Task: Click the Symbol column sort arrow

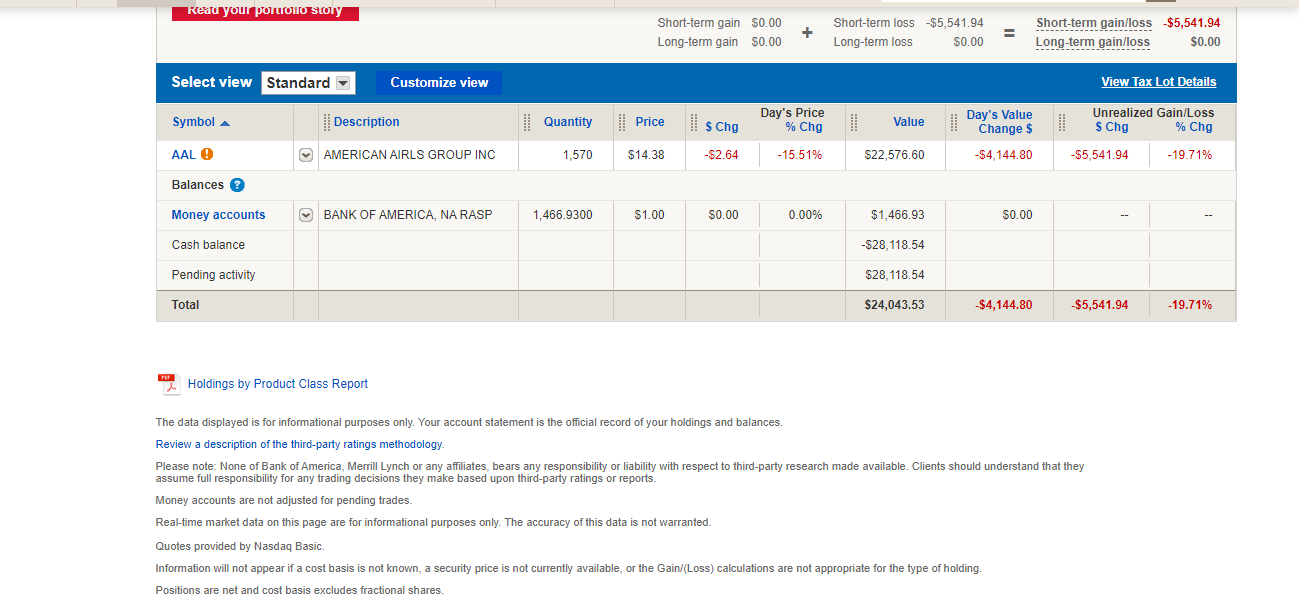Action: point(225,122)
